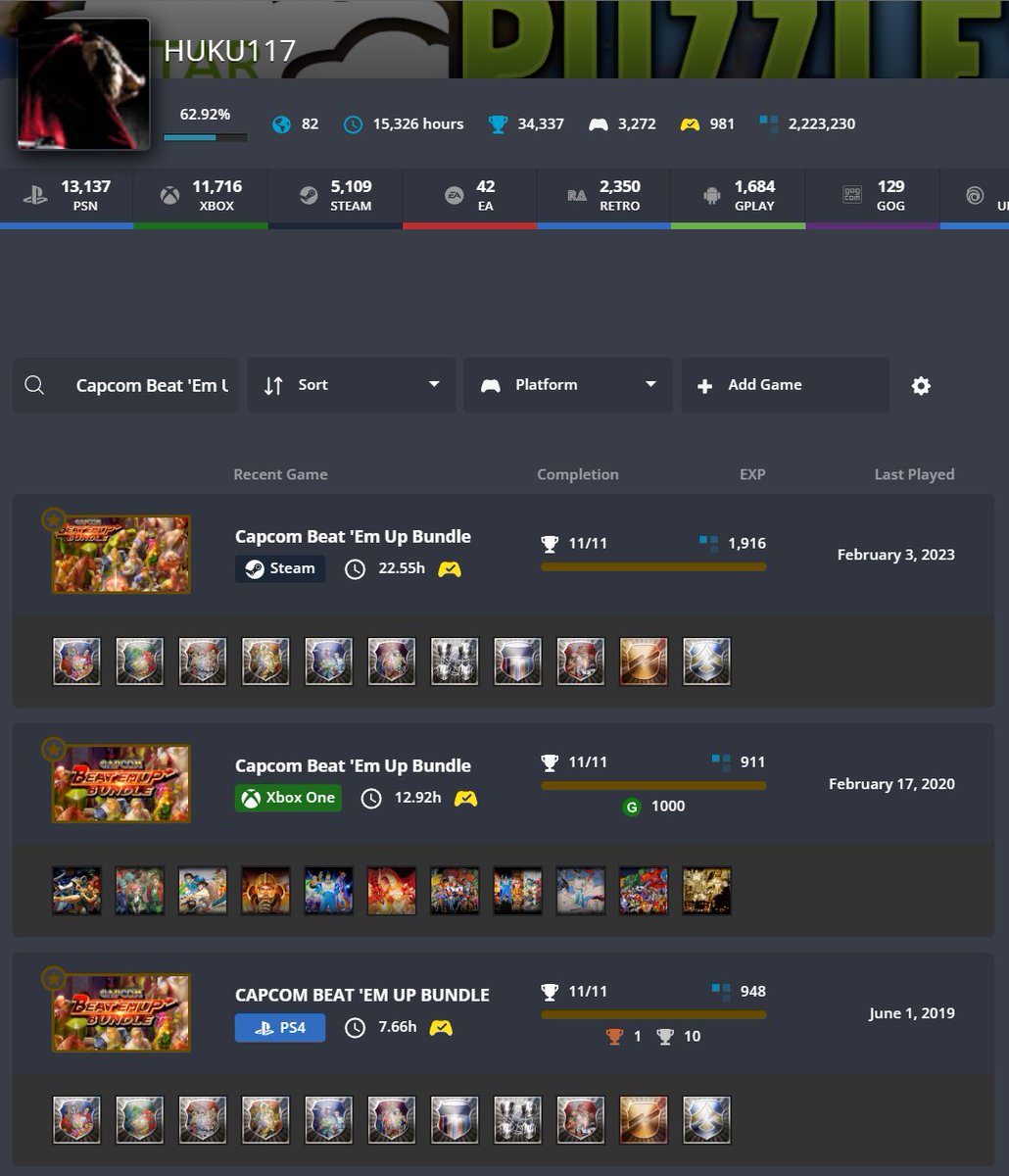
Task: Click the clock total hours icon
Action: click(x=353, y=124)
